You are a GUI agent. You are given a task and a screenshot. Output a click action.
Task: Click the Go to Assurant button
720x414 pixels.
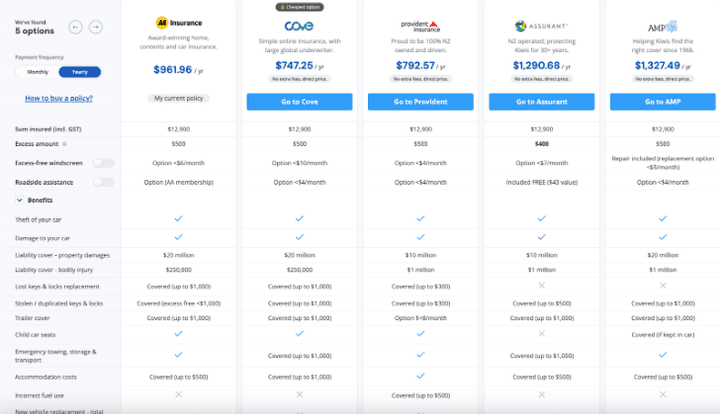(542, 102)
